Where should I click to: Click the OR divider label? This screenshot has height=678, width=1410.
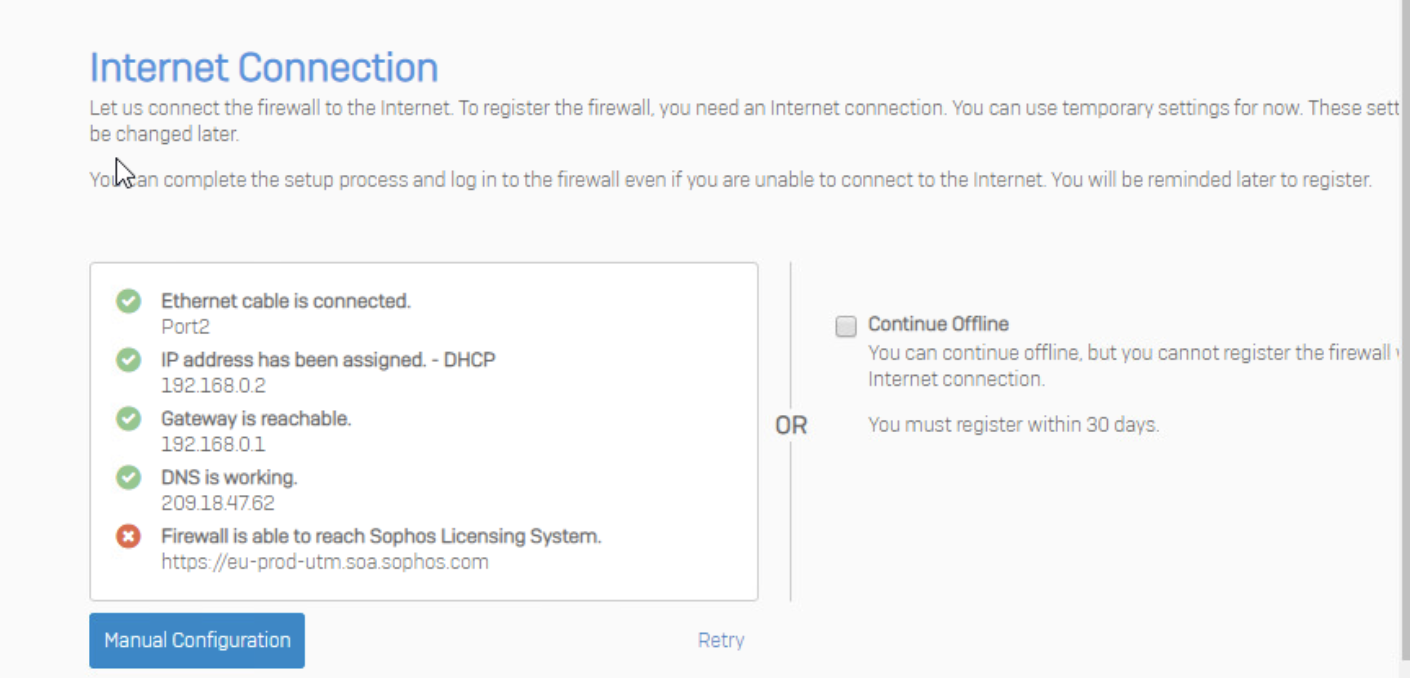click(x=790, y=426)
